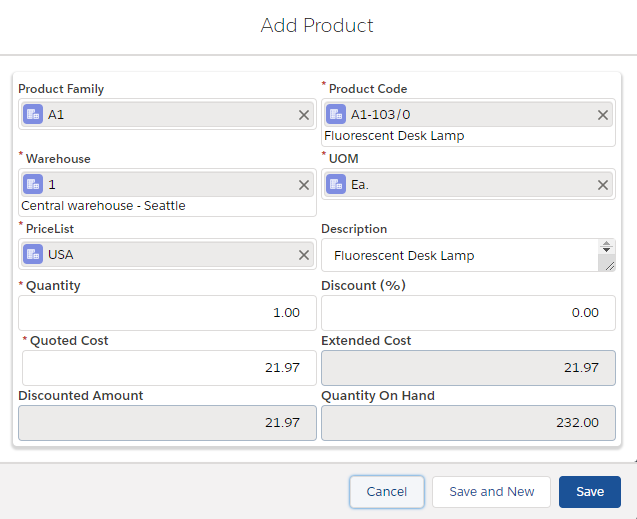Click the UOM Ea. record icon
The image size is (637, 519).
point(336,185)
